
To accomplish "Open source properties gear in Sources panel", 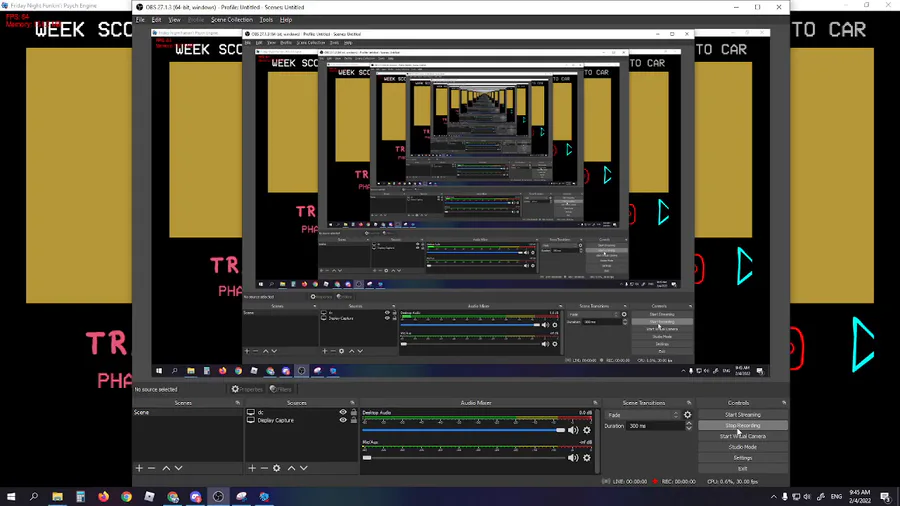I will tap(277, 468).
